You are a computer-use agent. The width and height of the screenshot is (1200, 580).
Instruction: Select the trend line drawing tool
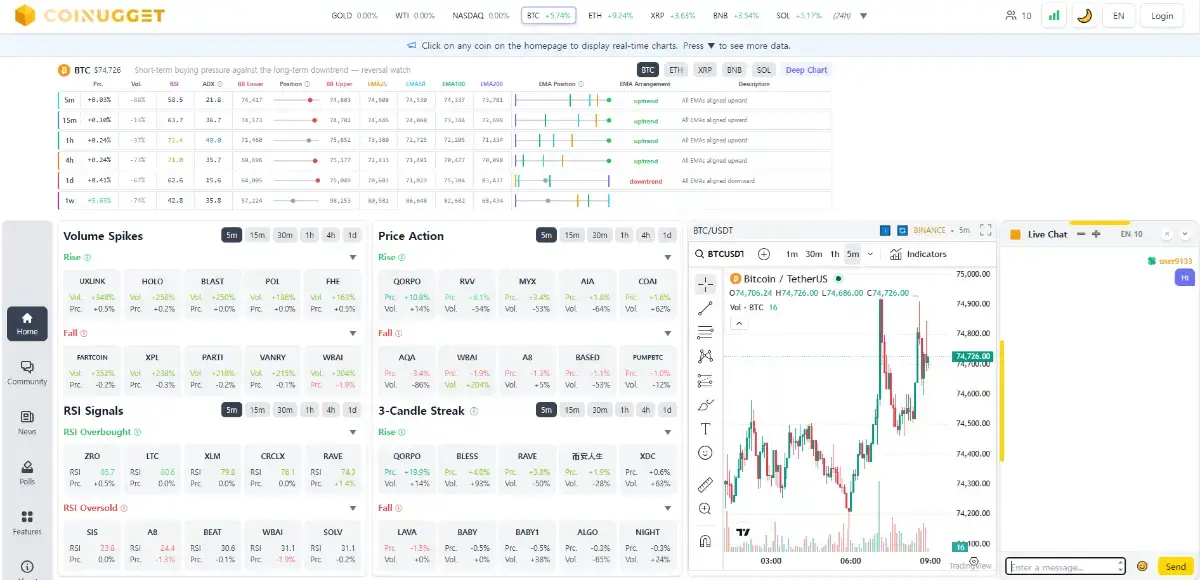tap(705, 308)
